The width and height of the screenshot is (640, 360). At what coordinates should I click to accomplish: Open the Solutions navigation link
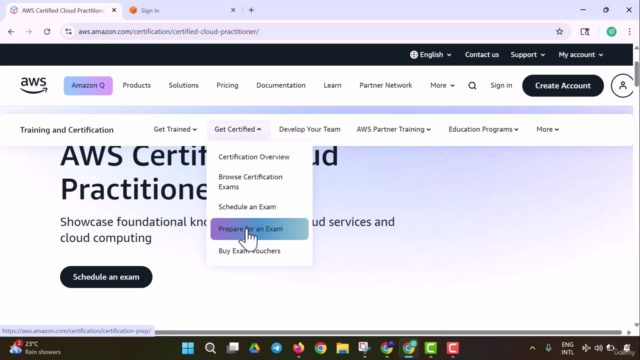183,85
